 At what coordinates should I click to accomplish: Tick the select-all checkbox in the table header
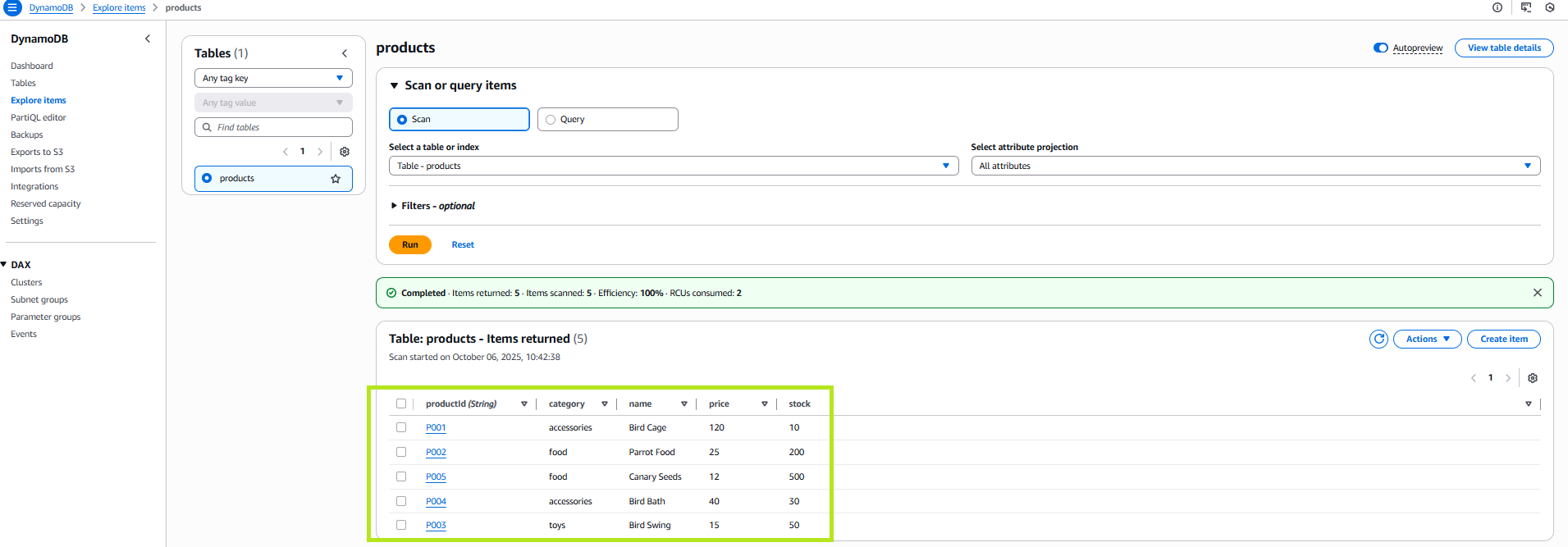[401, 403]
